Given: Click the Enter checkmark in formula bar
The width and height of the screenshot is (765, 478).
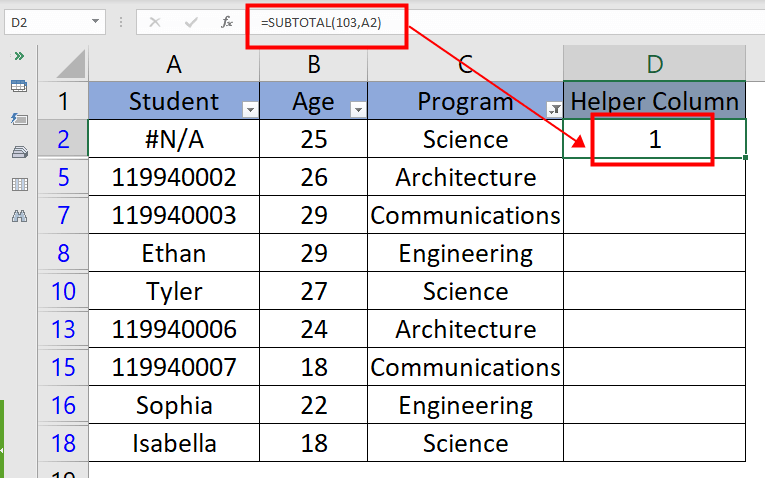Looking at the screenshot, I should [x=190, y=21].
